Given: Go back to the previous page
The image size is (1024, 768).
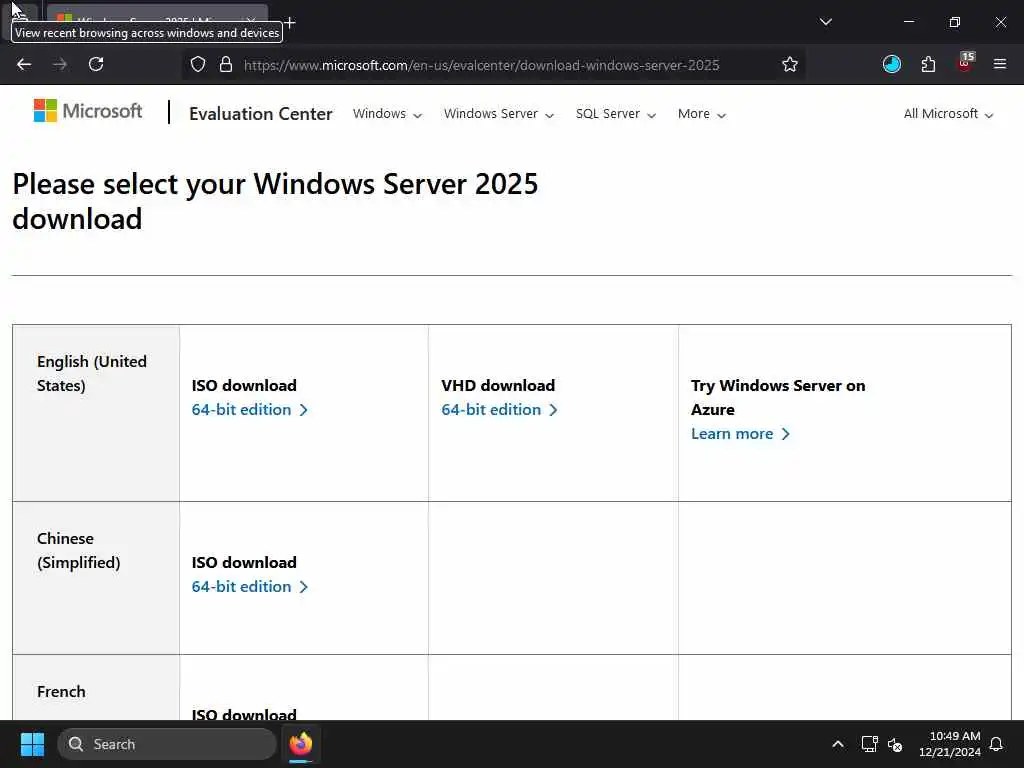Looking at the screenshot, I should click(24, 64).
